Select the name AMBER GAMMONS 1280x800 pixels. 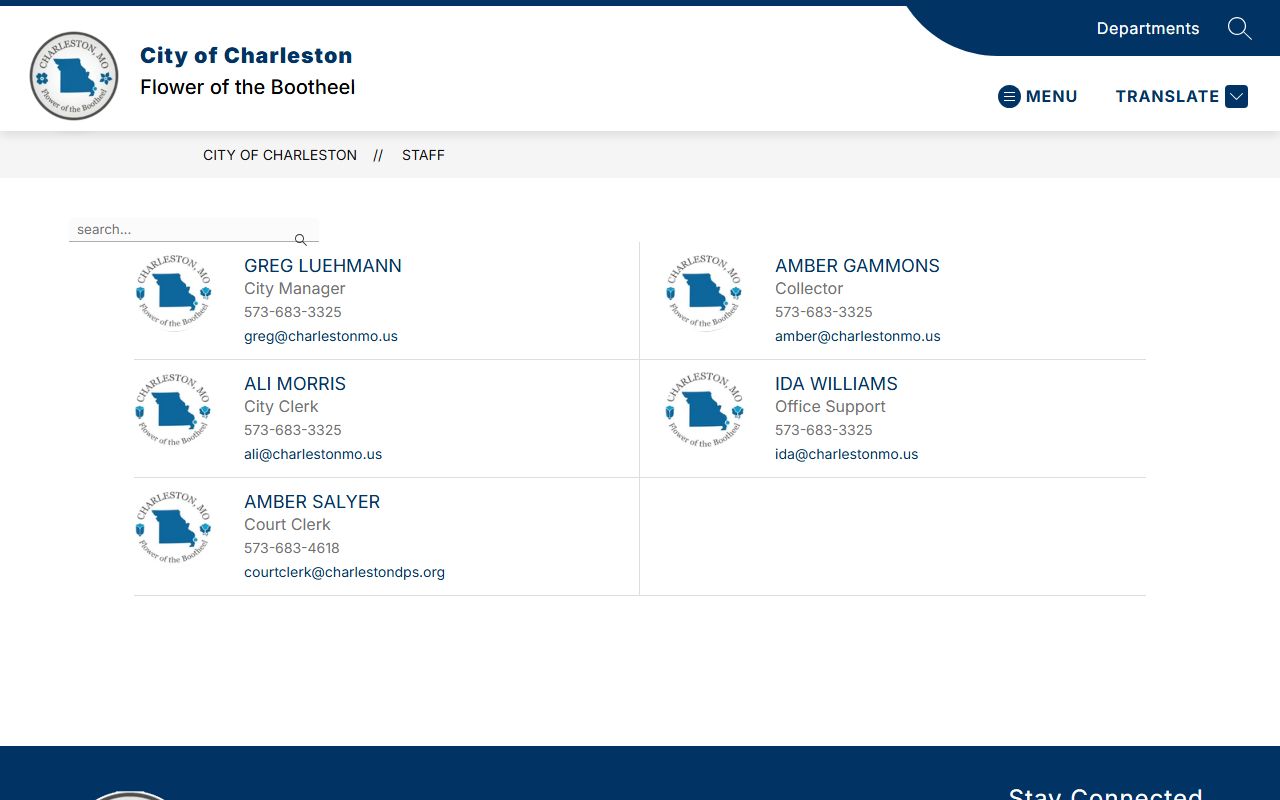click(857, 266)
